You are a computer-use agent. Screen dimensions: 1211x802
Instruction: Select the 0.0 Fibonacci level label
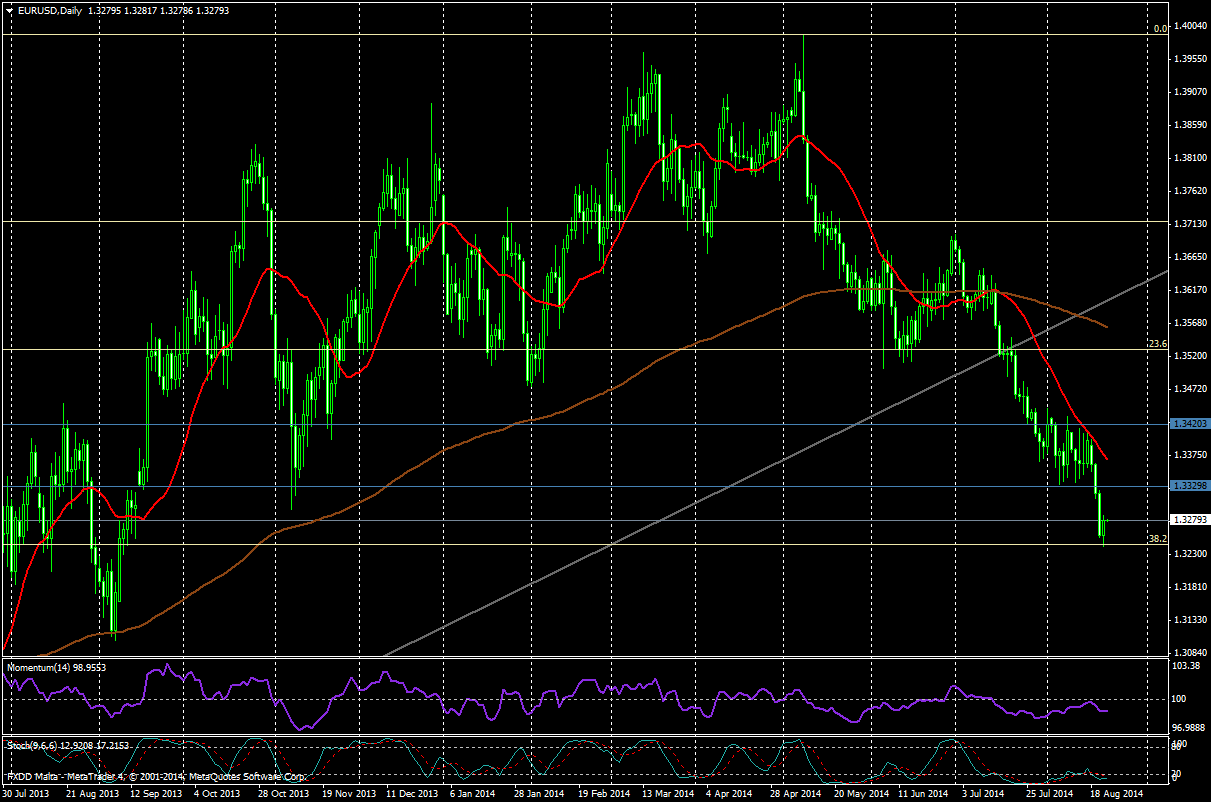pos(1160,29)
